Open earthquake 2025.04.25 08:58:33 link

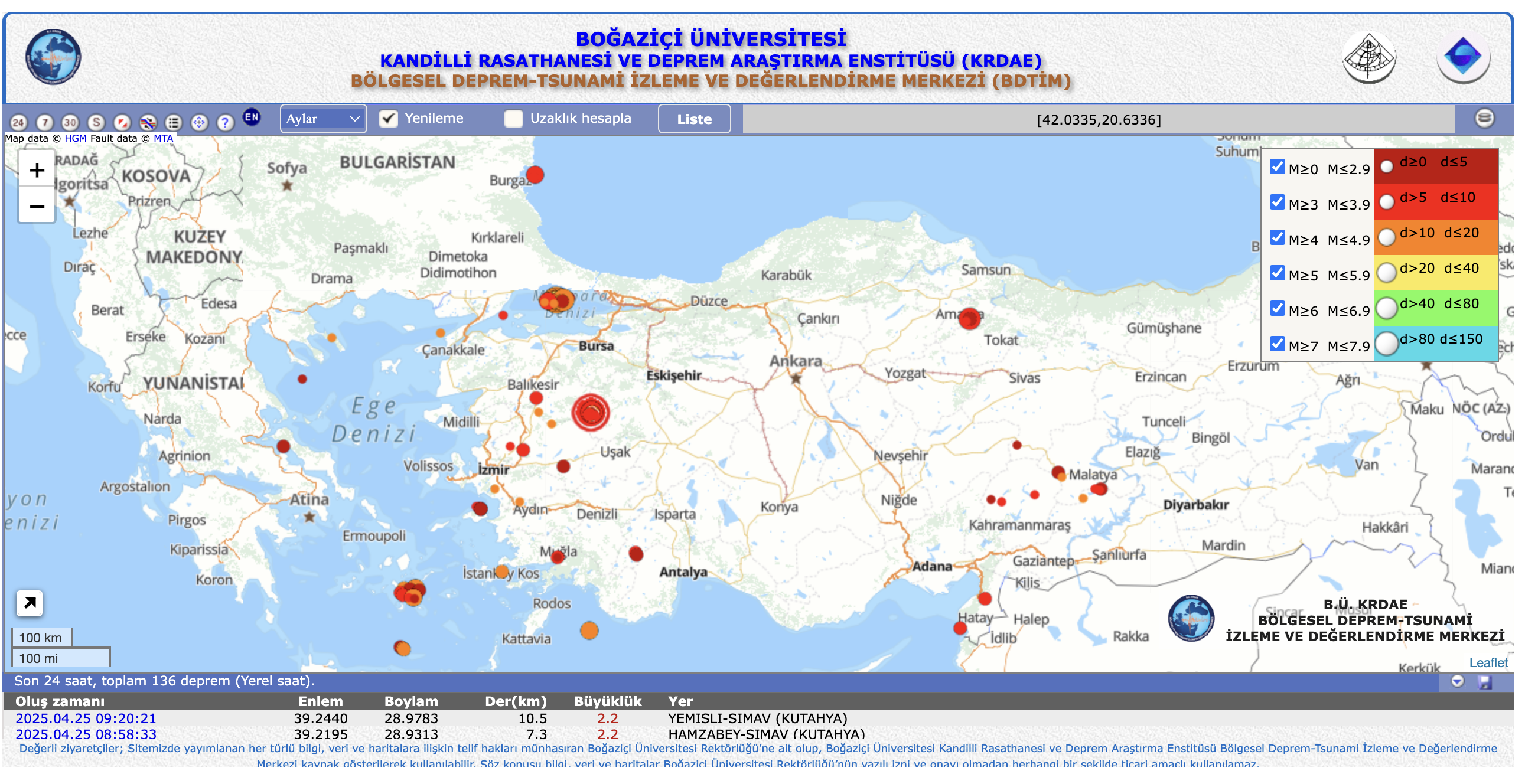point(86,734)
